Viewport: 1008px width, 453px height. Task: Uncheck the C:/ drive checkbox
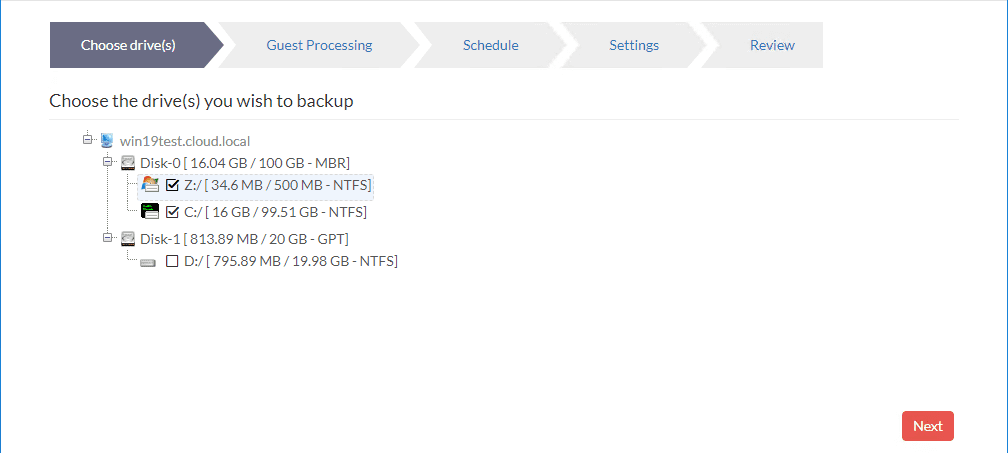coord(172,212)
